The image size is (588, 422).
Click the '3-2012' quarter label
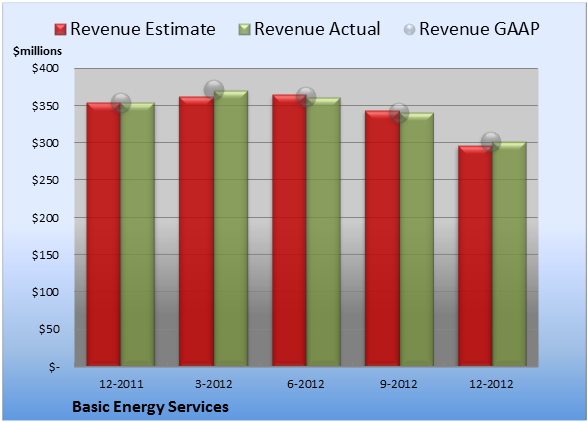214,384
